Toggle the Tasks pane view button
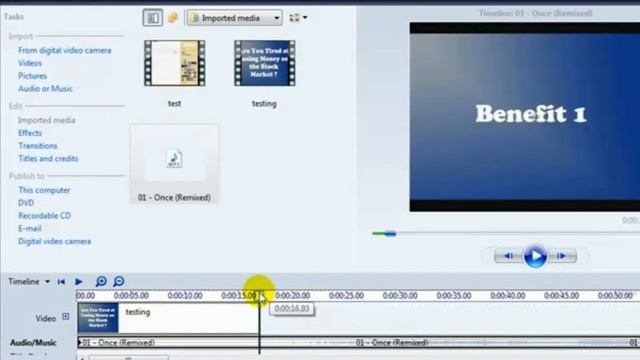This screenshot has width=640, height=360. coord(153,18)
